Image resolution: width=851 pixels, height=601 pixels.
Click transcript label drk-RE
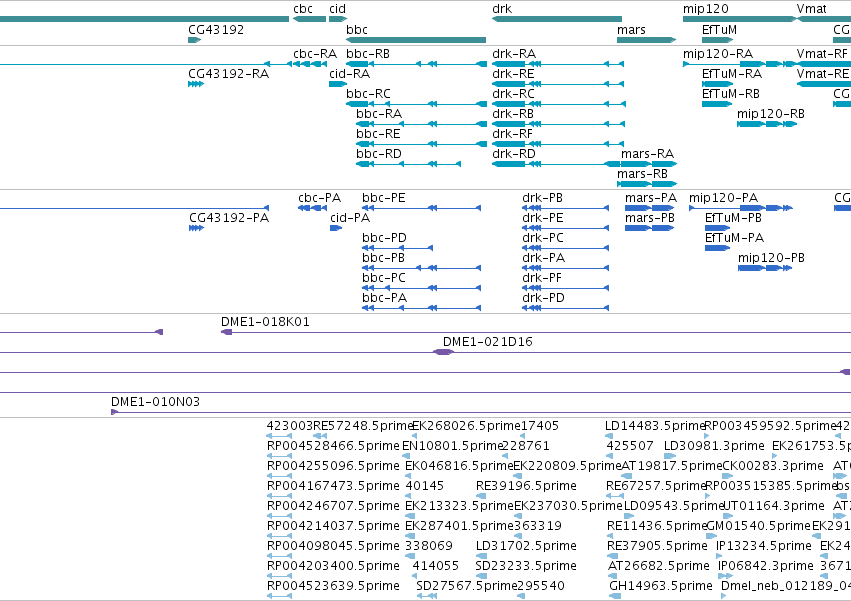(513, 74)
